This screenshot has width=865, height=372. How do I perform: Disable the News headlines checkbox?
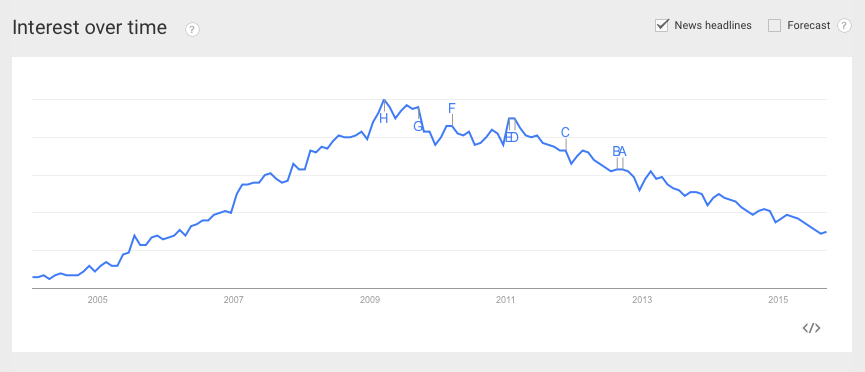click(x=661, y=25)
